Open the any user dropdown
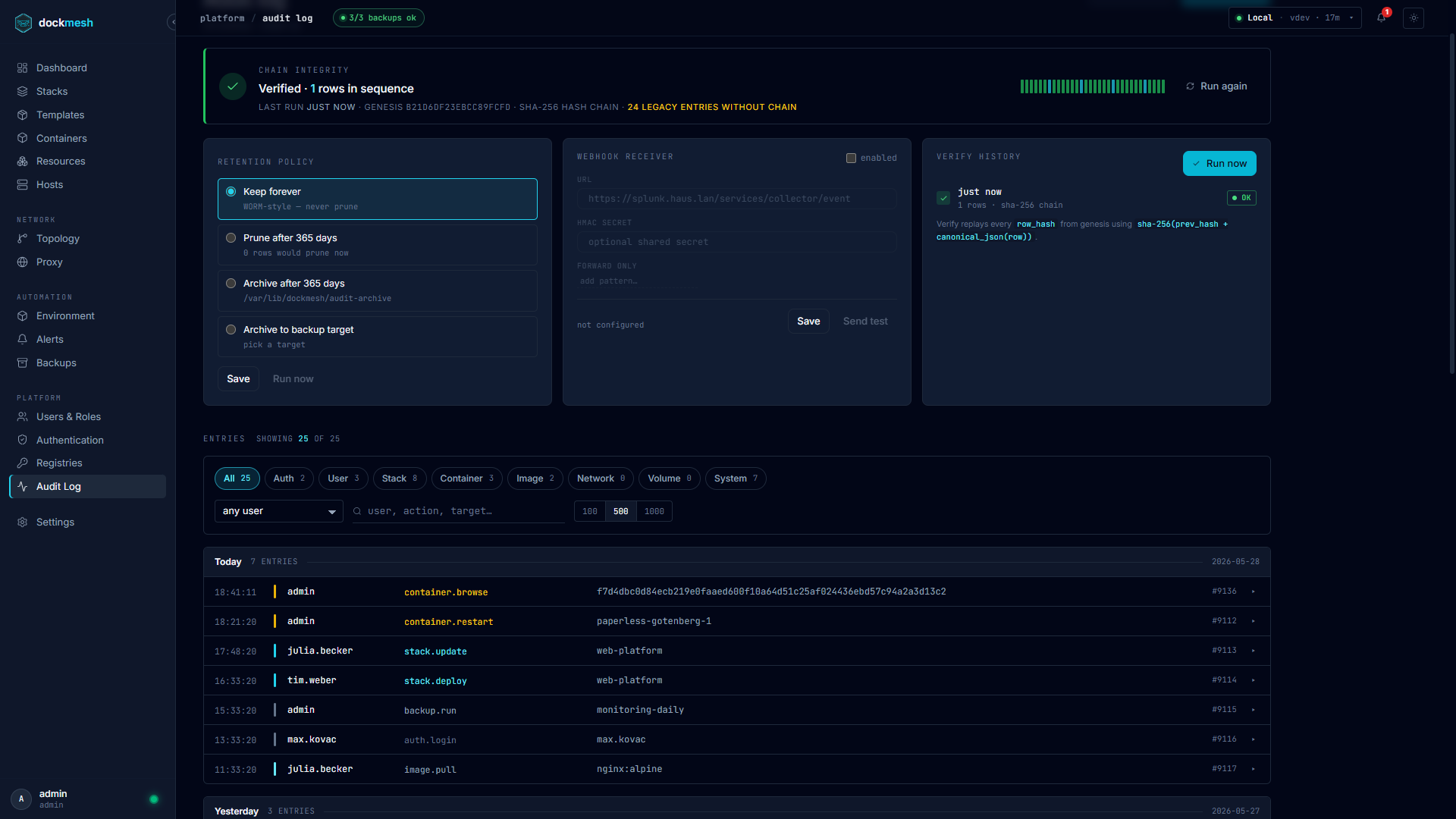The height and width of the screenshot is (819, 1456). pyautogui.click(x=279, y=511)
